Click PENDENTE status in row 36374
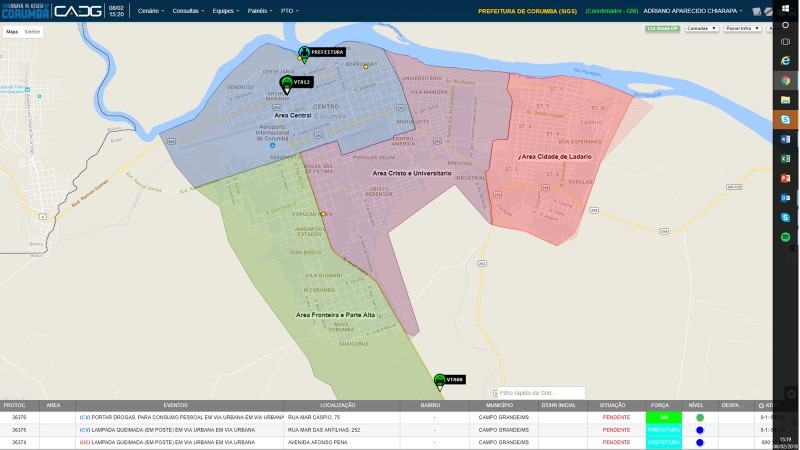The height and width of the screenshot is (450, 800). 616,443
